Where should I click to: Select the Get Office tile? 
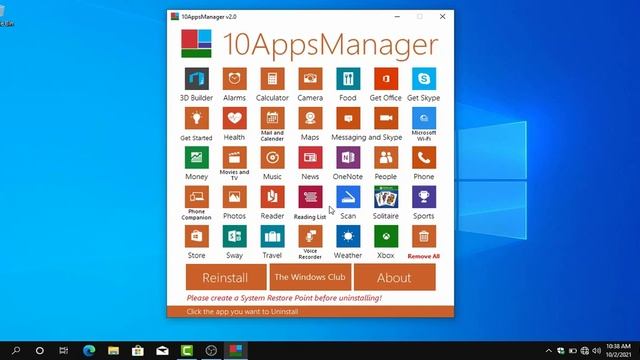pos(386,79)
